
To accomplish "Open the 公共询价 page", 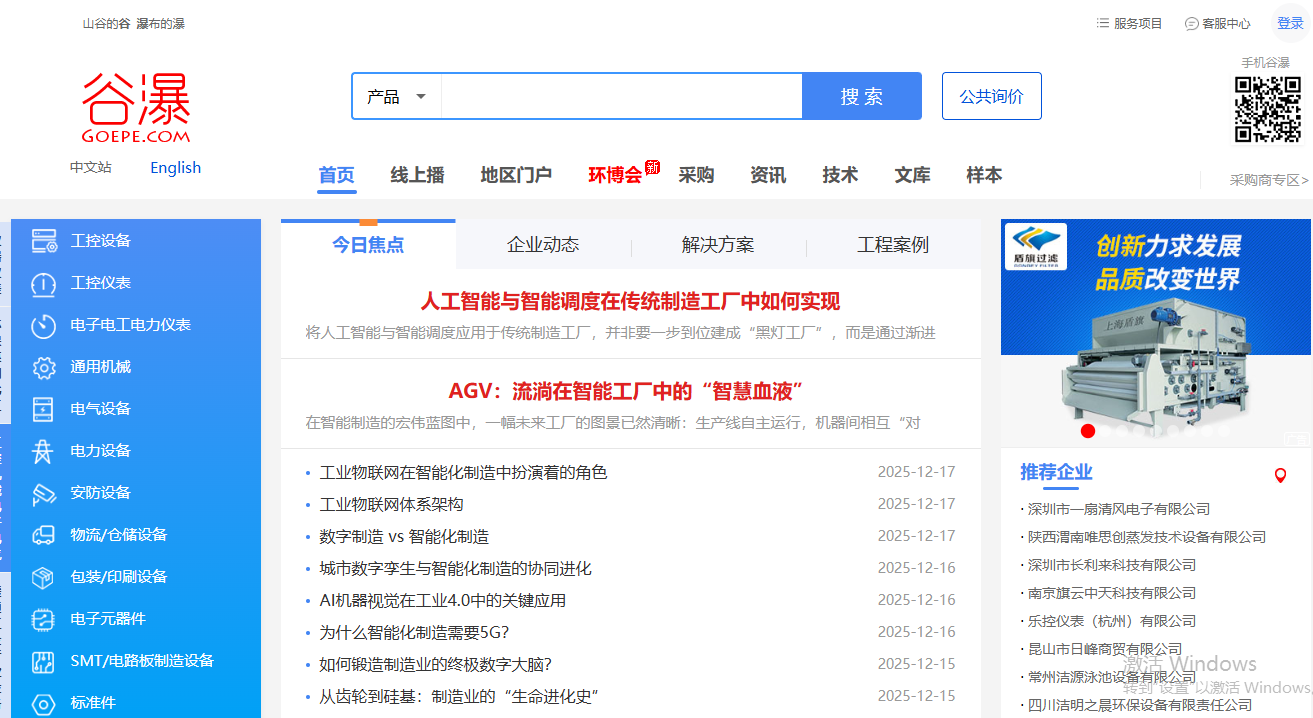I will pyautogui.click(x=991, y=95).
